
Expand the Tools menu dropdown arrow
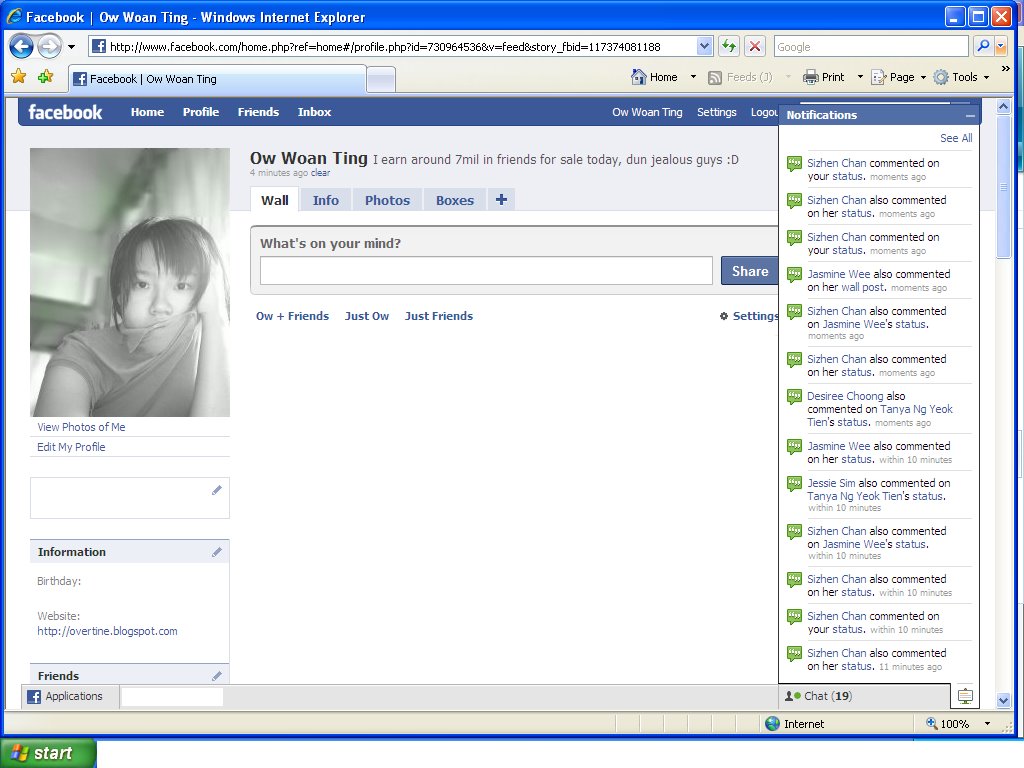986,77
